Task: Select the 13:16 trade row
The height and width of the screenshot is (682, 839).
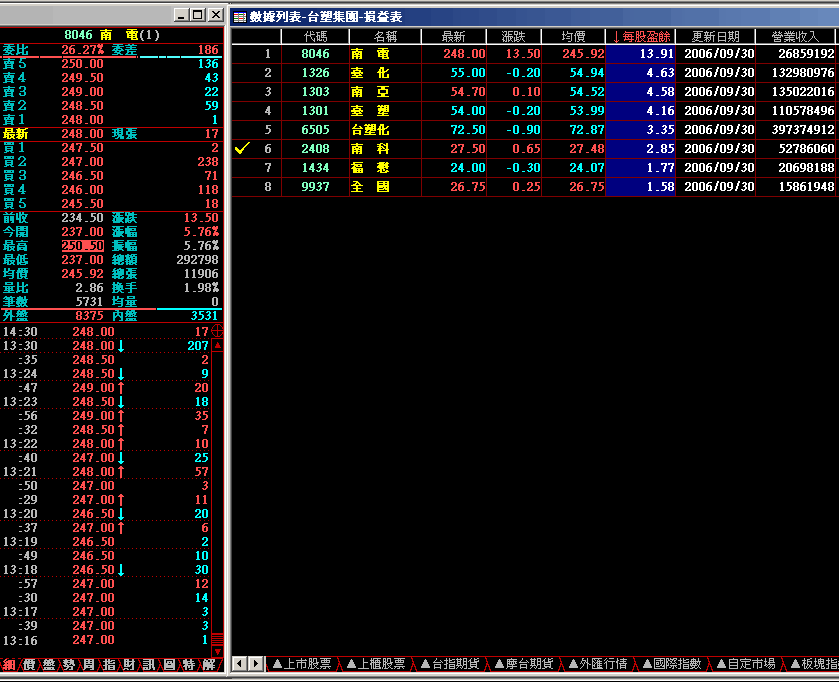Action: (x=105, y=640)
